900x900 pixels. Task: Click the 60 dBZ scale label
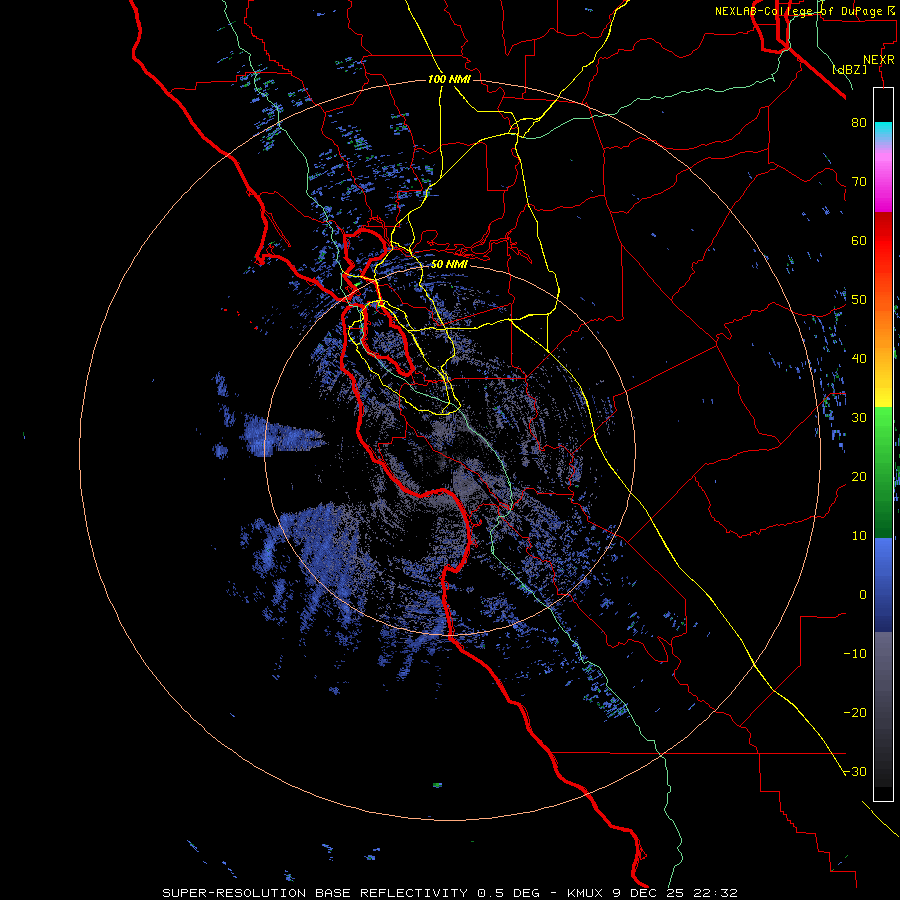coord(859,240)
